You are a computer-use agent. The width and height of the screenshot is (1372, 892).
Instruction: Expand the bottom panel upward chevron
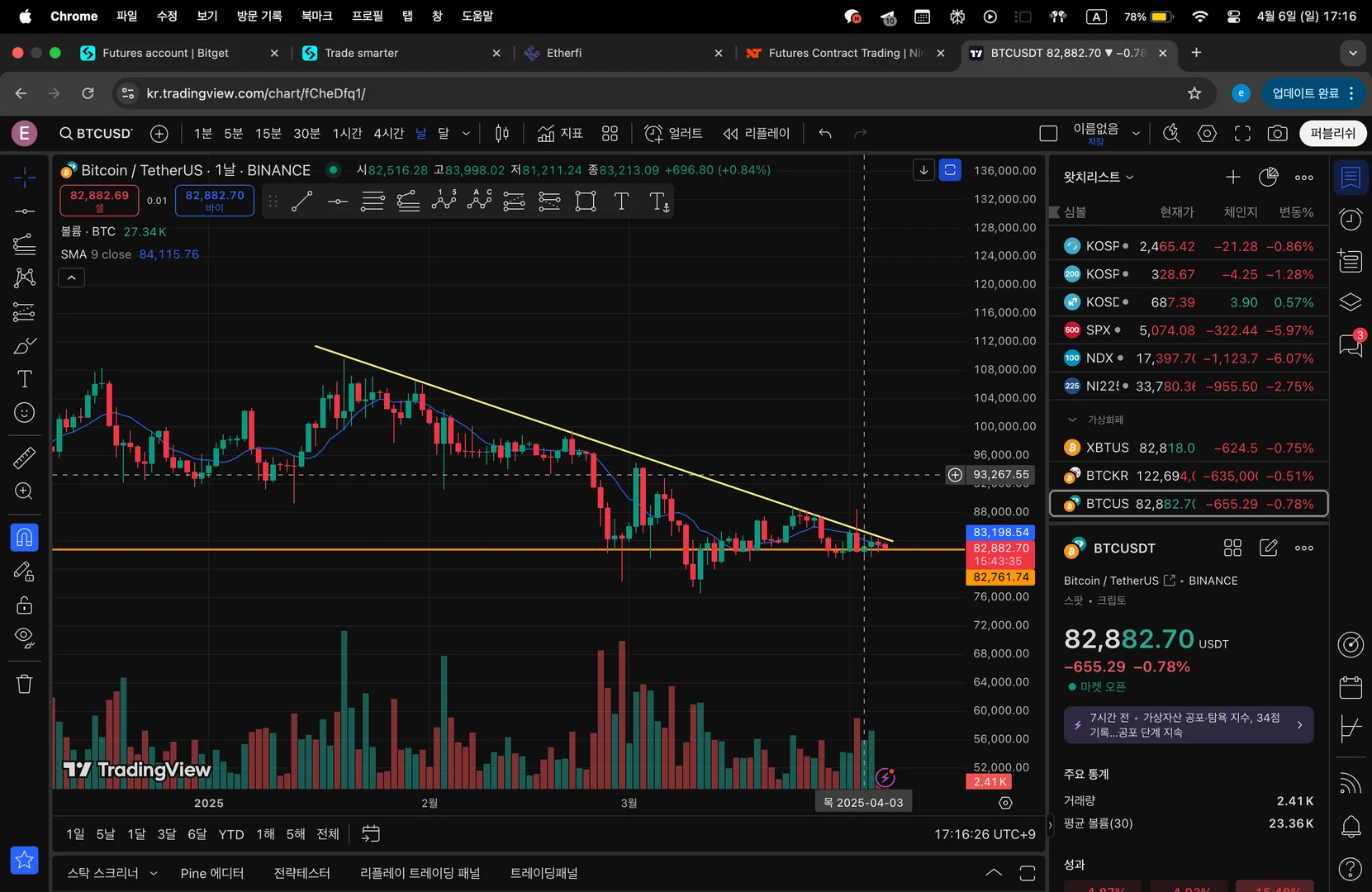pos(994,873)
